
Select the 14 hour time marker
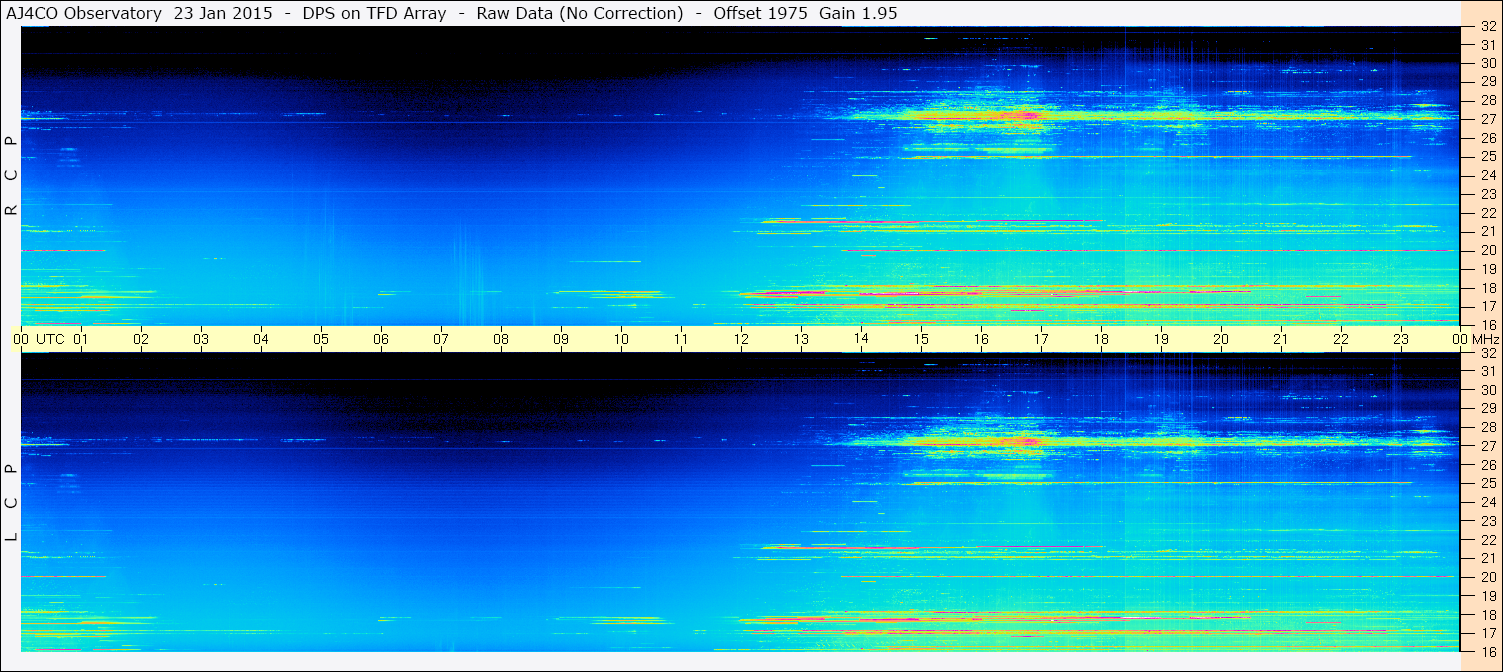pyautogui.click(x=861, y=338)
